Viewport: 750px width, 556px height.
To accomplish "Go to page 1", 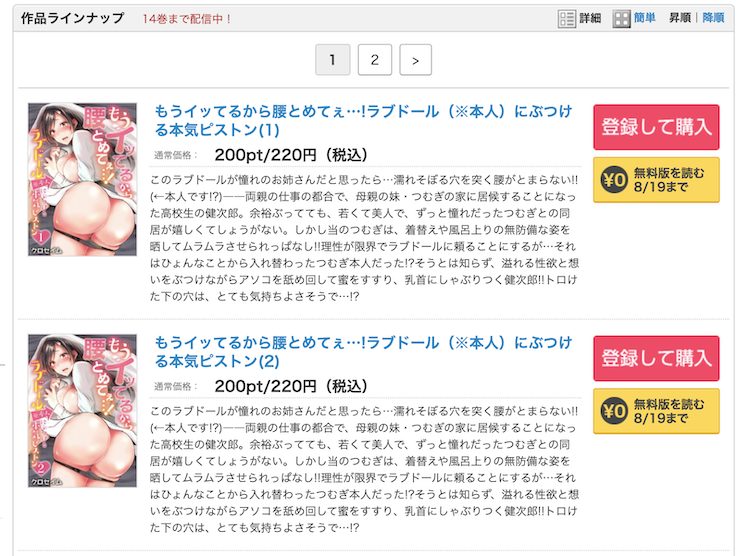I will click(332, 60).
